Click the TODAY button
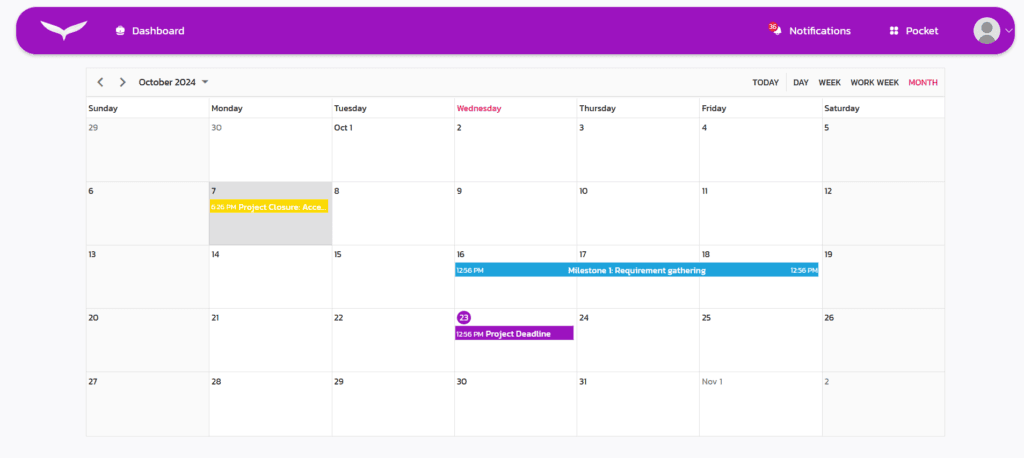Image resolution: width=1024 pixels, height=458 pixels. [765, 82]
